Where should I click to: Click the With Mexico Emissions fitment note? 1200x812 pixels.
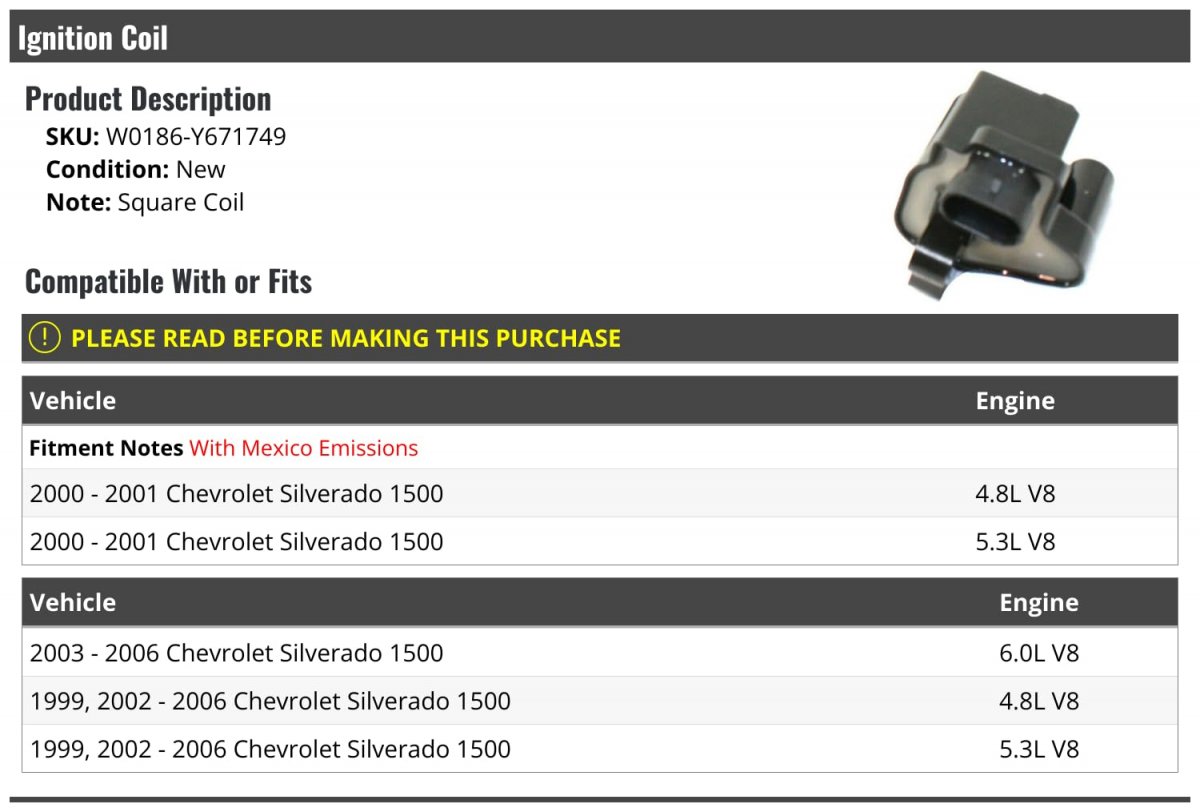(303, 448)
